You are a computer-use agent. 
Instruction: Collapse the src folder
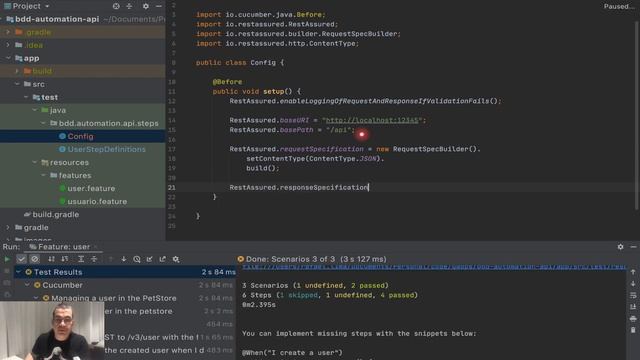[17, 84]
